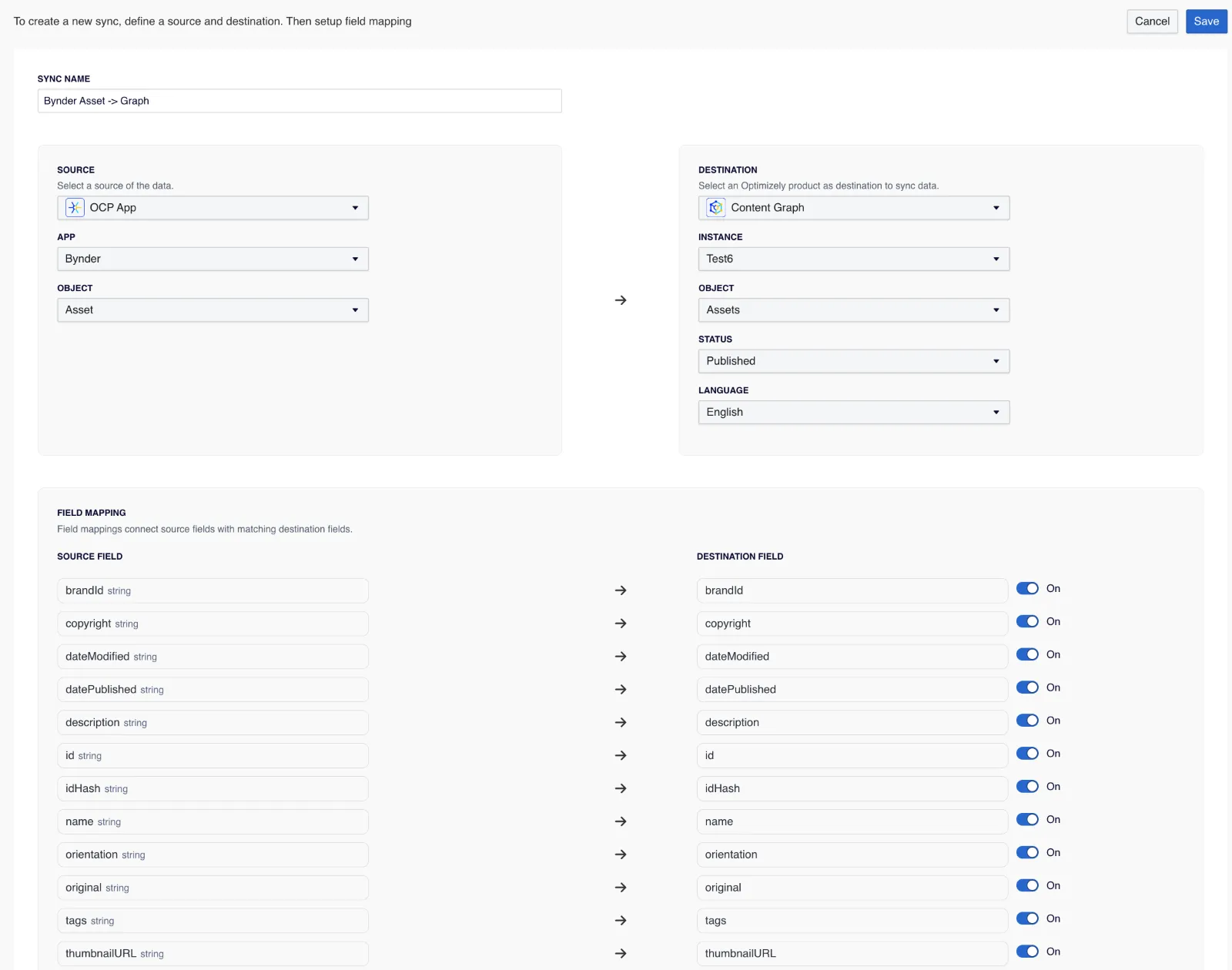Click the mapping arrow for brandId row
The image size is (1232, 970).
click(x=621, y=590)
